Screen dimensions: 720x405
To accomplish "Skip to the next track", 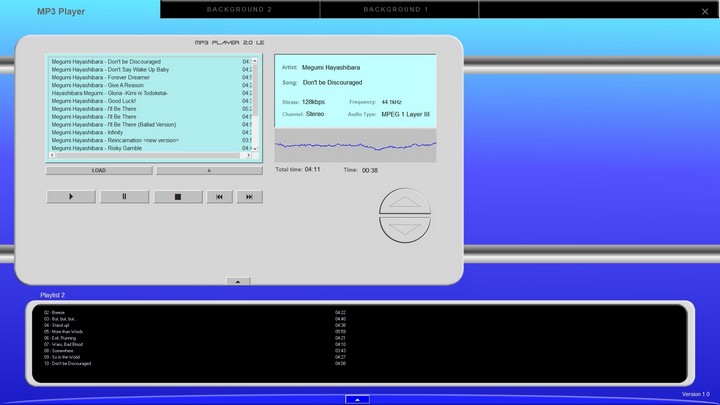I will [249, 197].
